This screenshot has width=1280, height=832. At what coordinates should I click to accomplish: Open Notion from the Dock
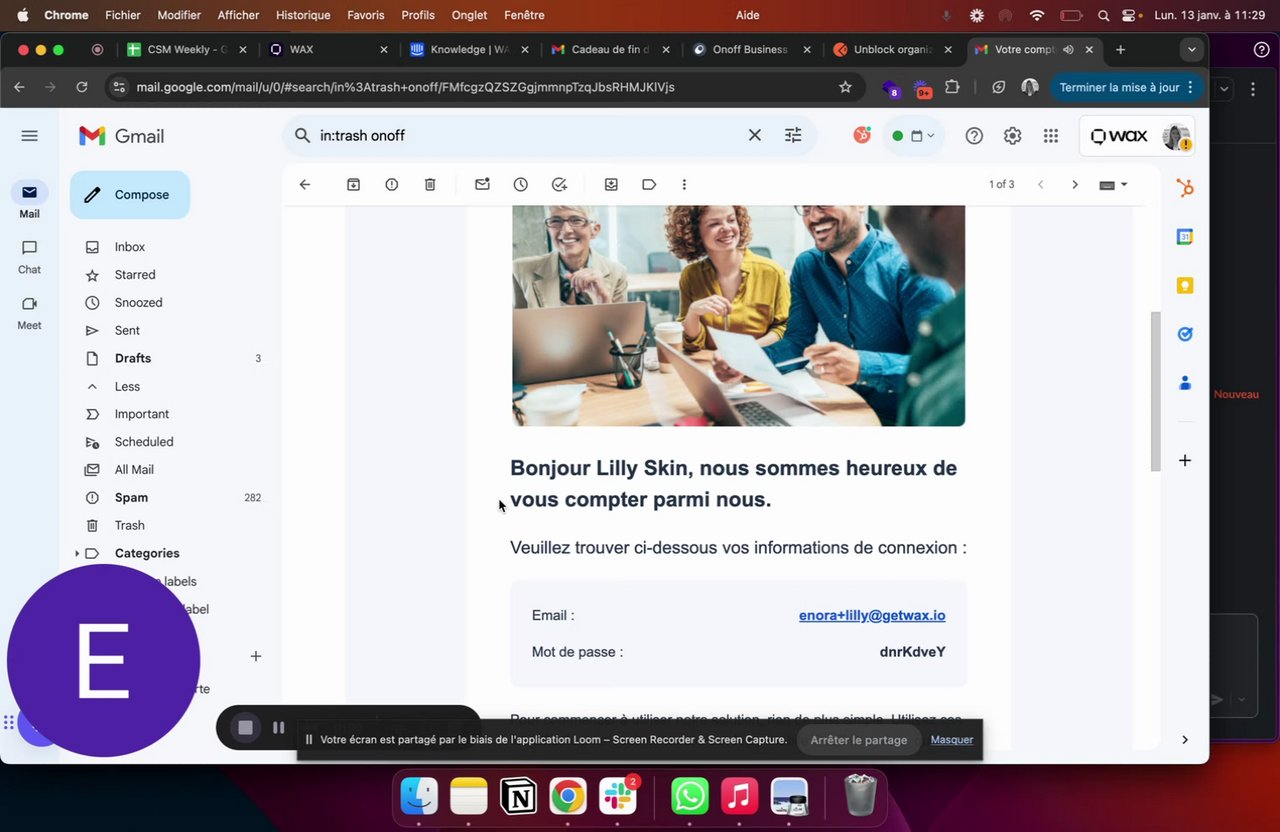[x=518, y=797]
